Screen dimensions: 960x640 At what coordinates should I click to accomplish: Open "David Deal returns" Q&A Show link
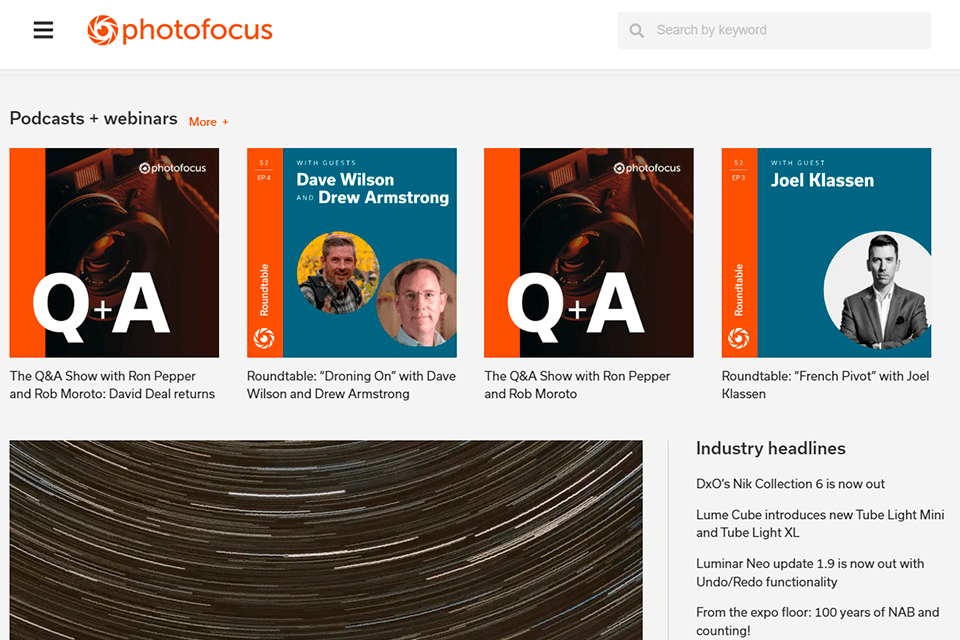coord(112,385)
